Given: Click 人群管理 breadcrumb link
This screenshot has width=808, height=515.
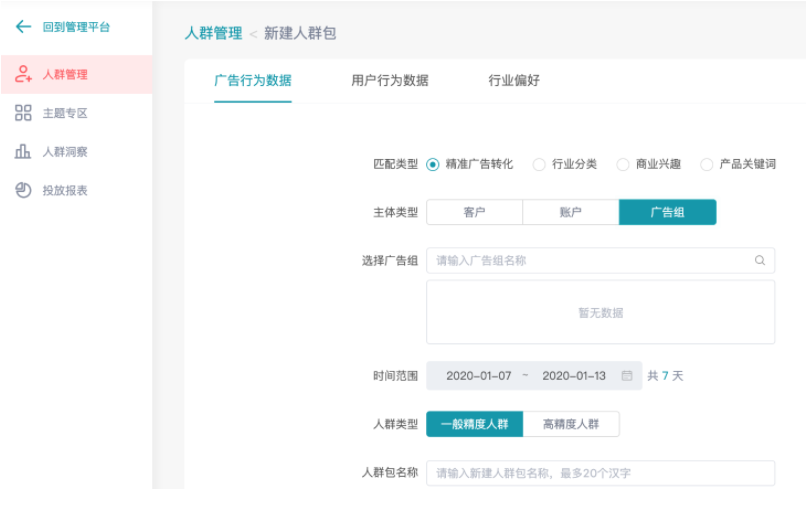Looking at the screenshot, I should pyautogui.click(x=213, y=33).
